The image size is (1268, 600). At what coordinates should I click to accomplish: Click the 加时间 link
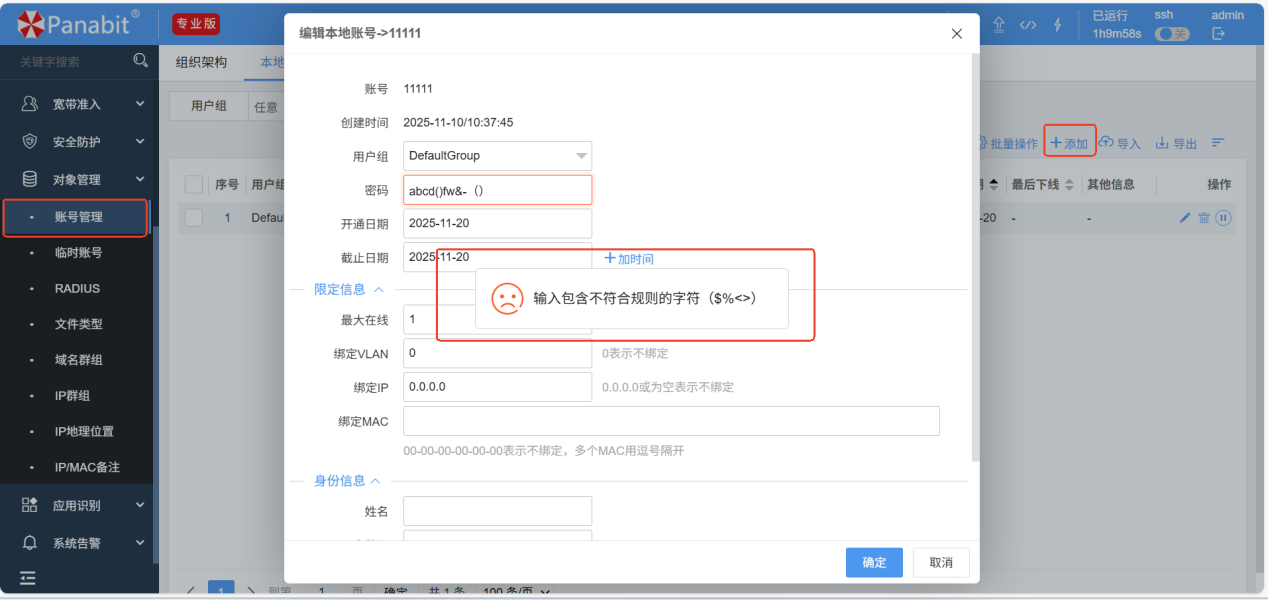point(629,259)
